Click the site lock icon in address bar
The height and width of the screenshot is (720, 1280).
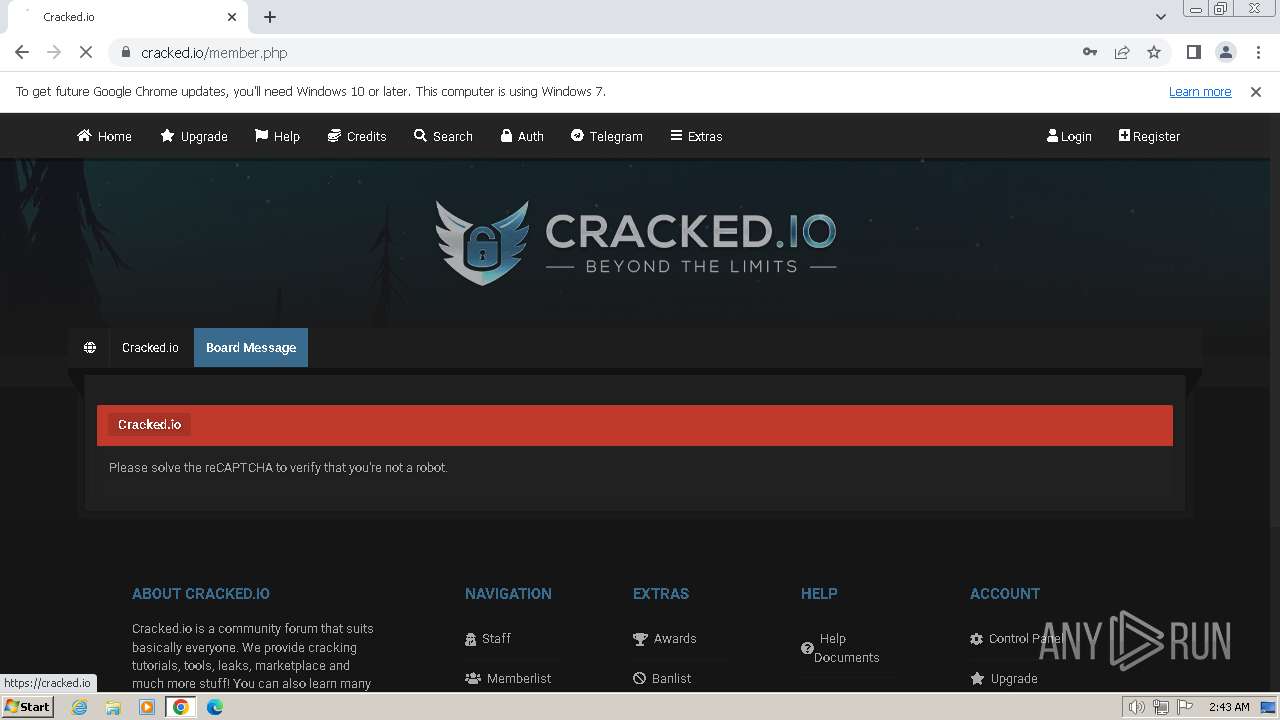[125, 52]
